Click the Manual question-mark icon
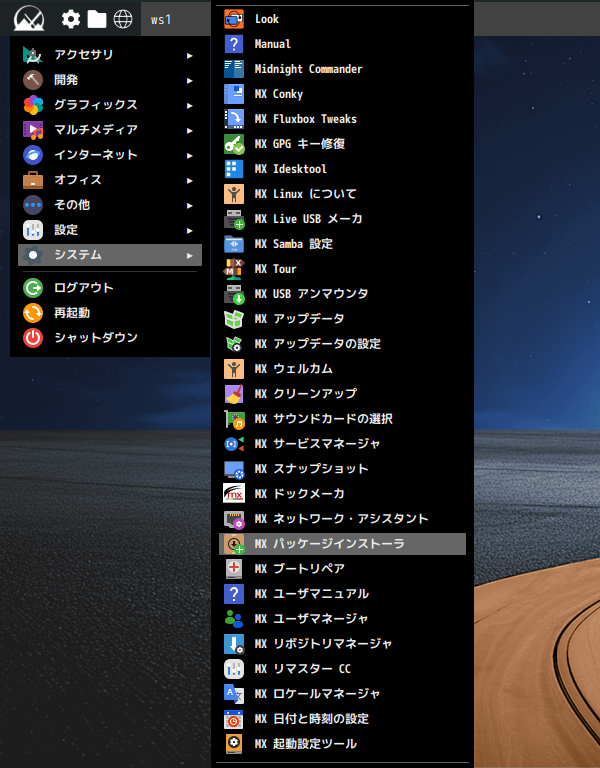Image resolution: width=600 pixels, height=768 pixels. pyautogui.click(x=234, y=44)
